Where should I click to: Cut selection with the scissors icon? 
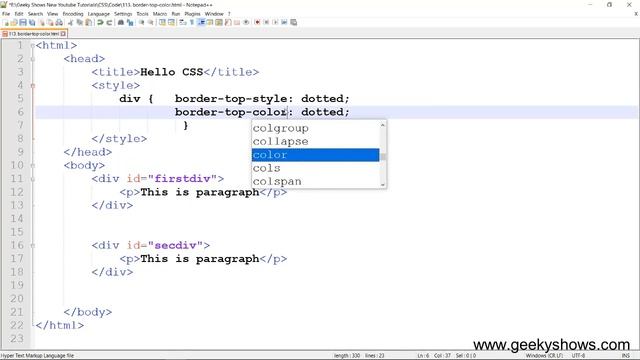point(70,22)
